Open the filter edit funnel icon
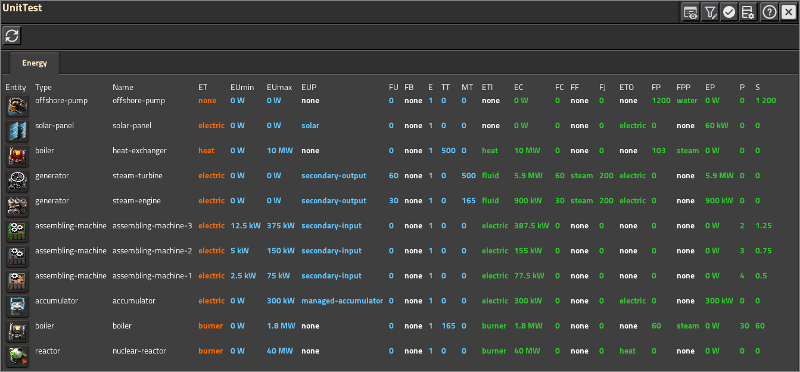 [x=710, y=13]
